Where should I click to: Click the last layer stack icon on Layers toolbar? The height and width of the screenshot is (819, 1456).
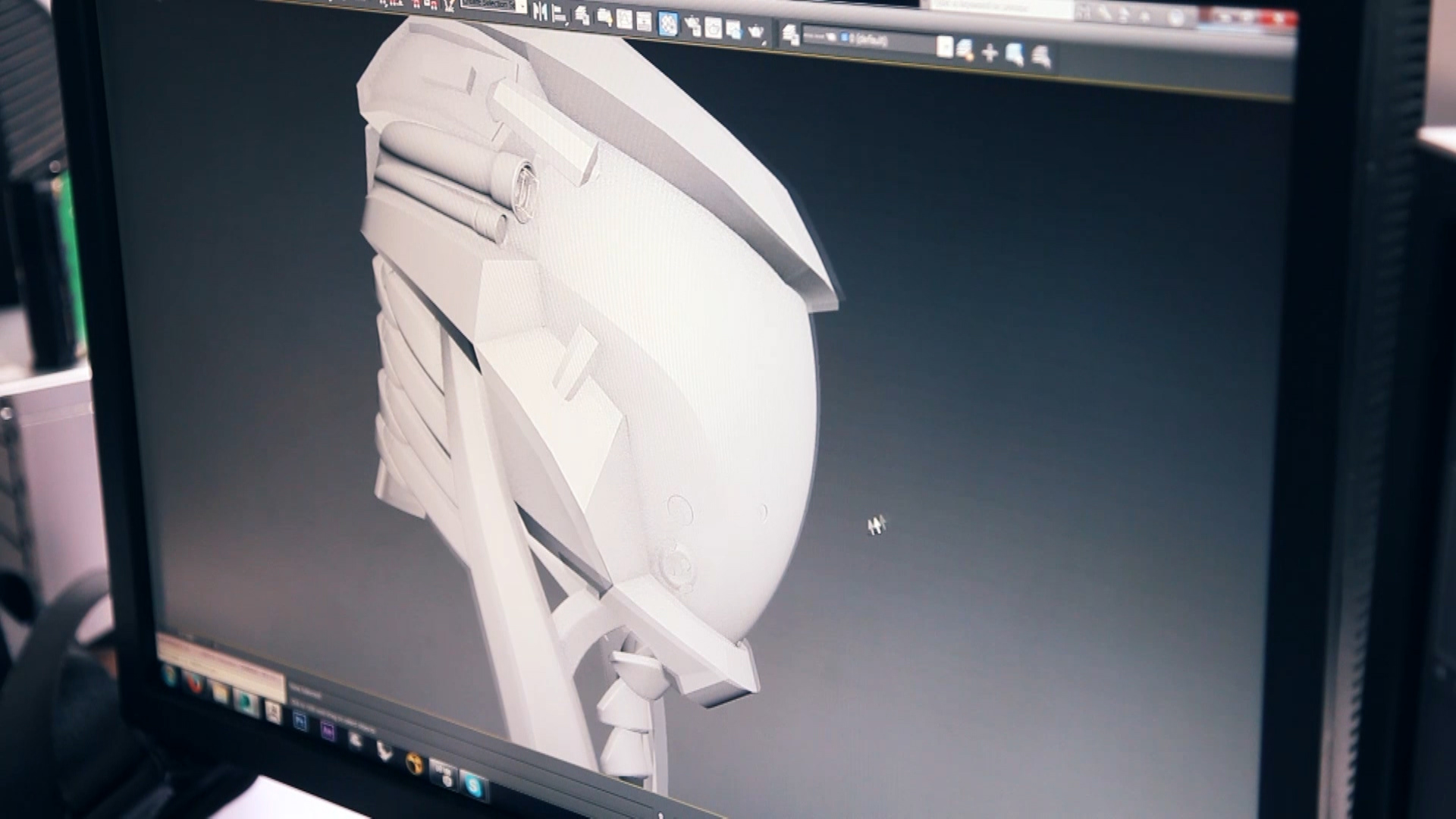[x=1042, y=56]
